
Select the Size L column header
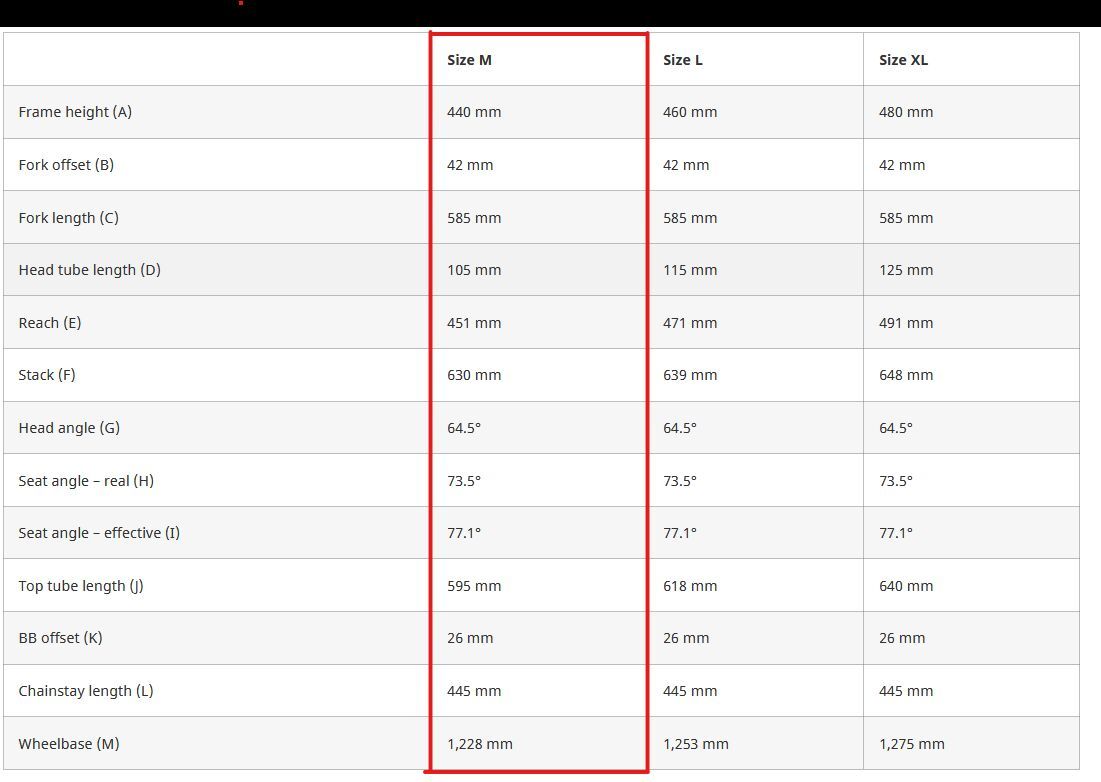pos(683,60)
